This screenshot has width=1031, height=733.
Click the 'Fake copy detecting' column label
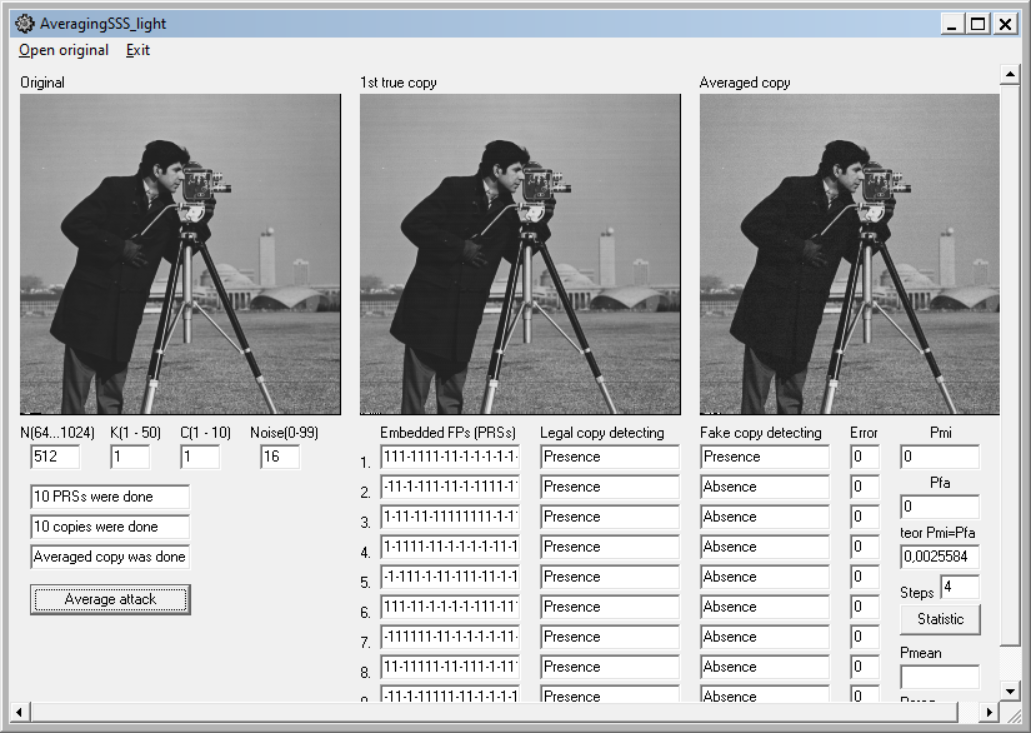(x=761, y=433)
